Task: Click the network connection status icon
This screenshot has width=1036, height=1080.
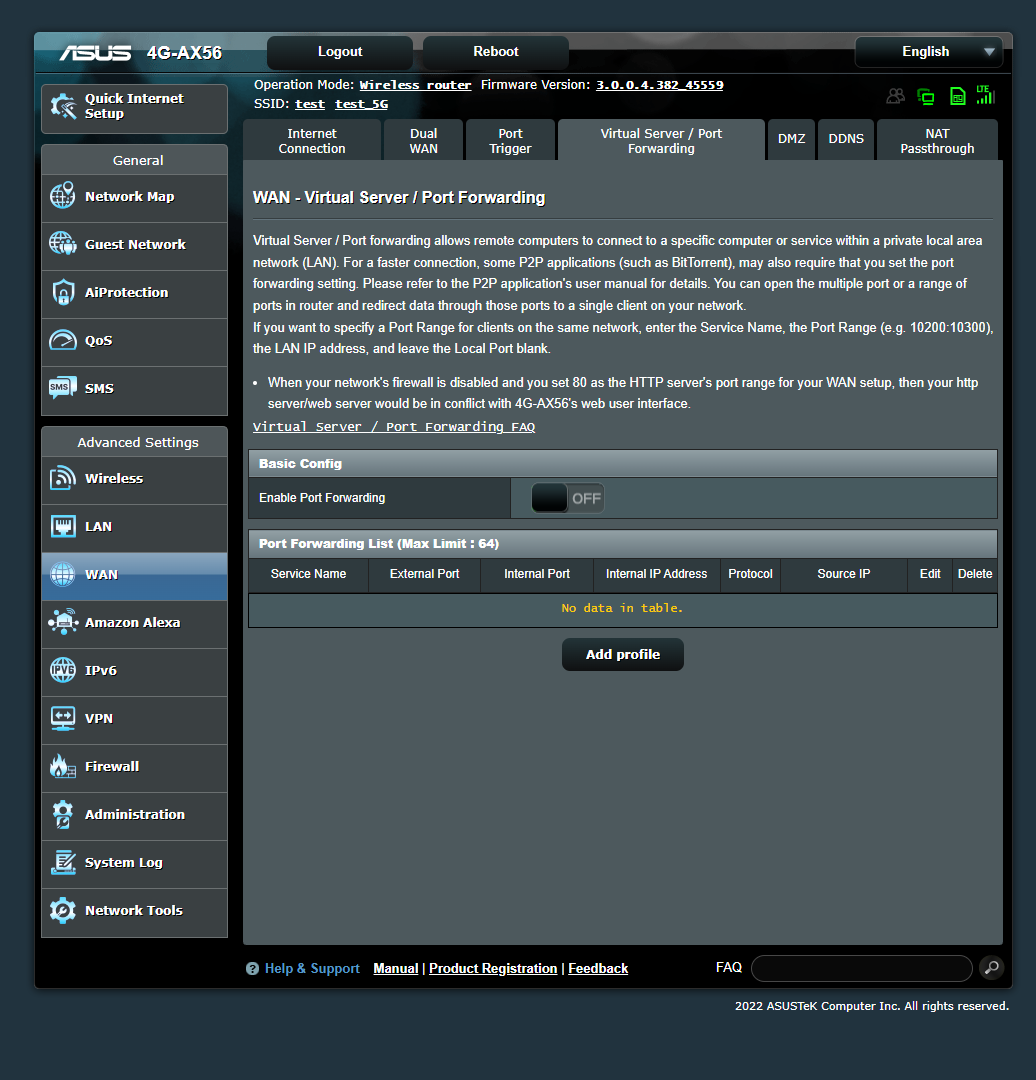Action: (926, 96)
